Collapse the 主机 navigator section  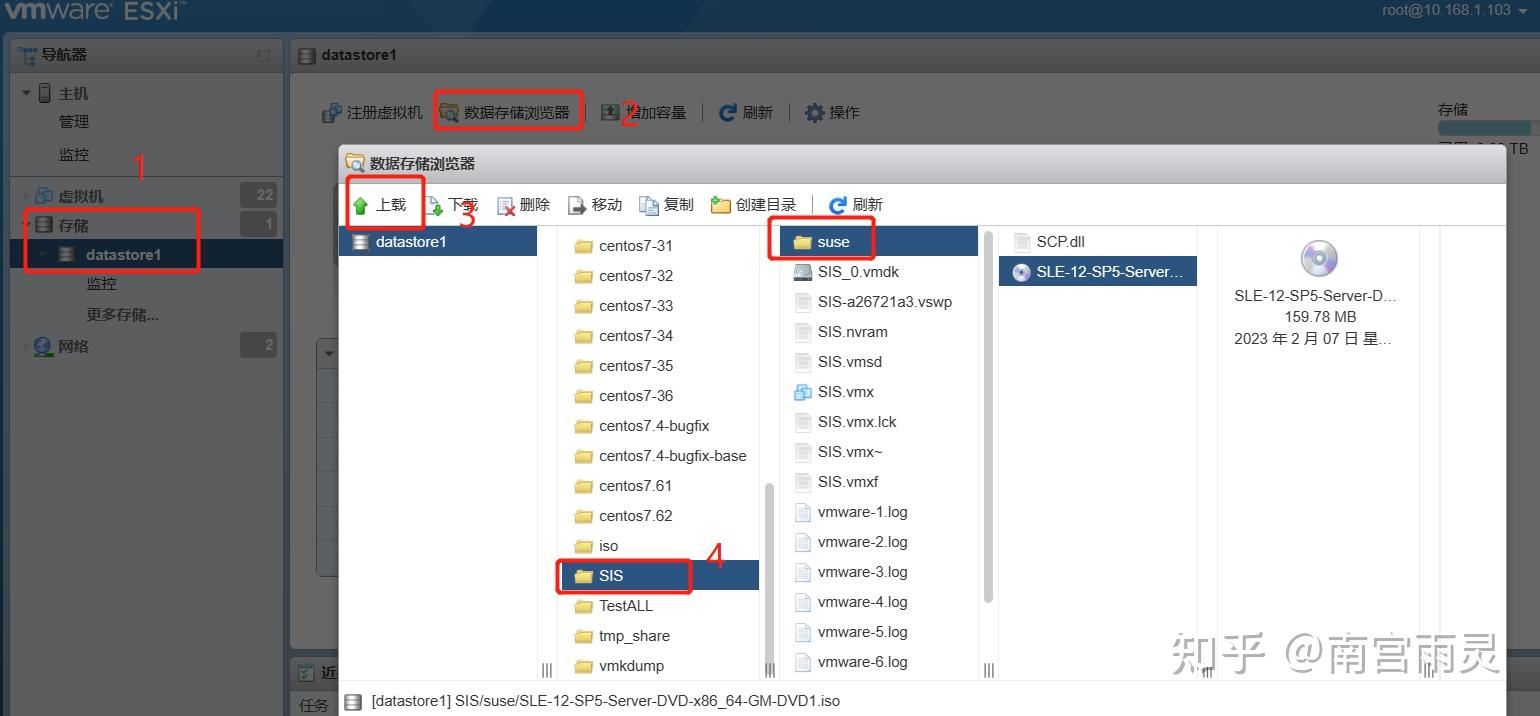(27, 92)
